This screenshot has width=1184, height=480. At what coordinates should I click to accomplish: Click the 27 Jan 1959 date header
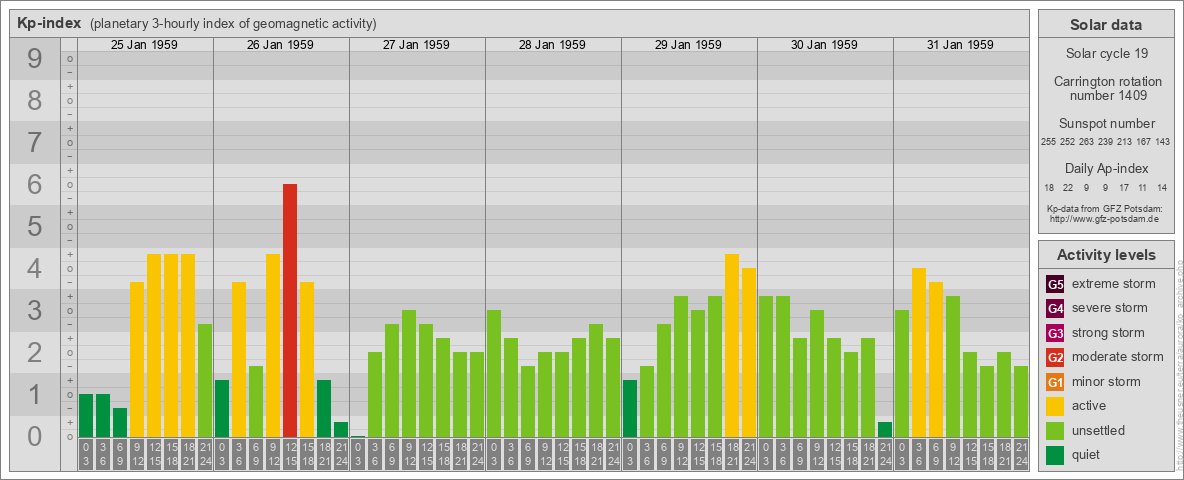416,45
